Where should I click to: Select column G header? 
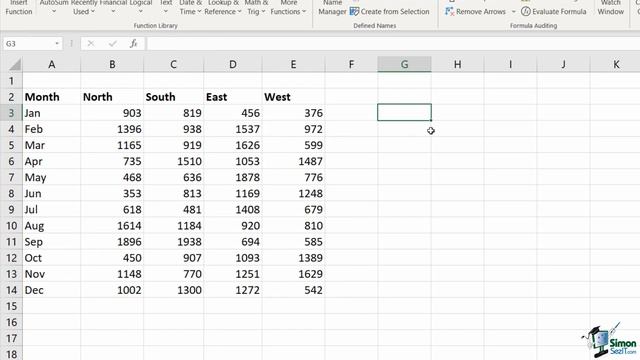click(x=404, y=64)
